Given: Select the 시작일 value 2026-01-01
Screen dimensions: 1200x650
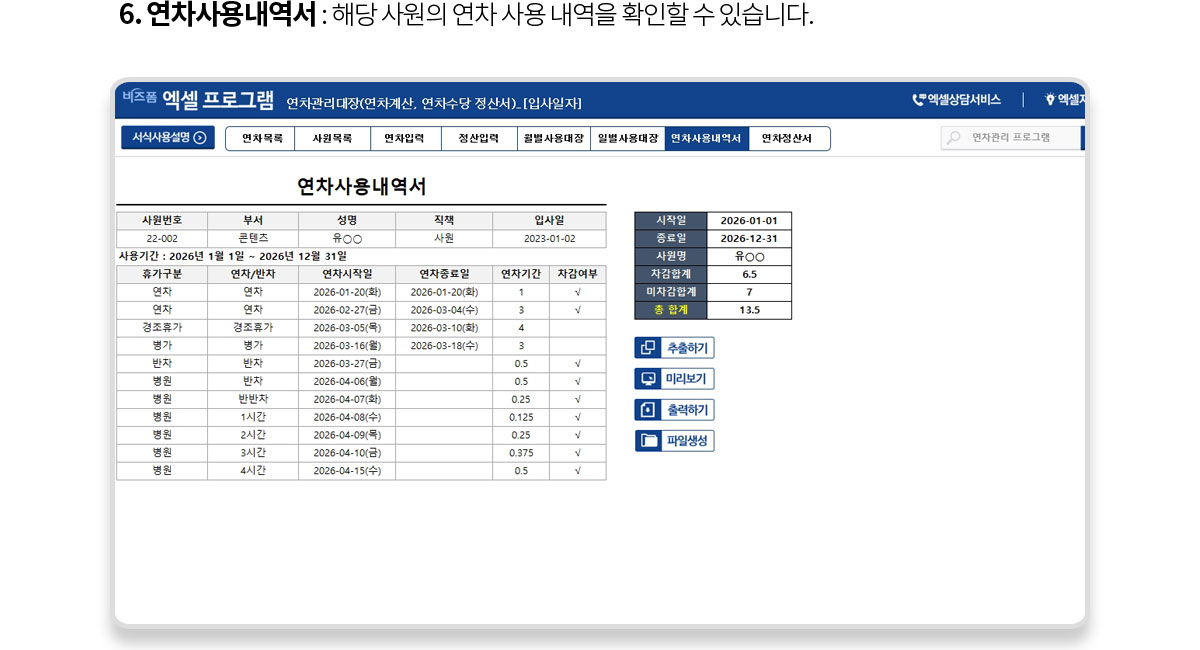Looking at the screenshot, I should point(749,221).
